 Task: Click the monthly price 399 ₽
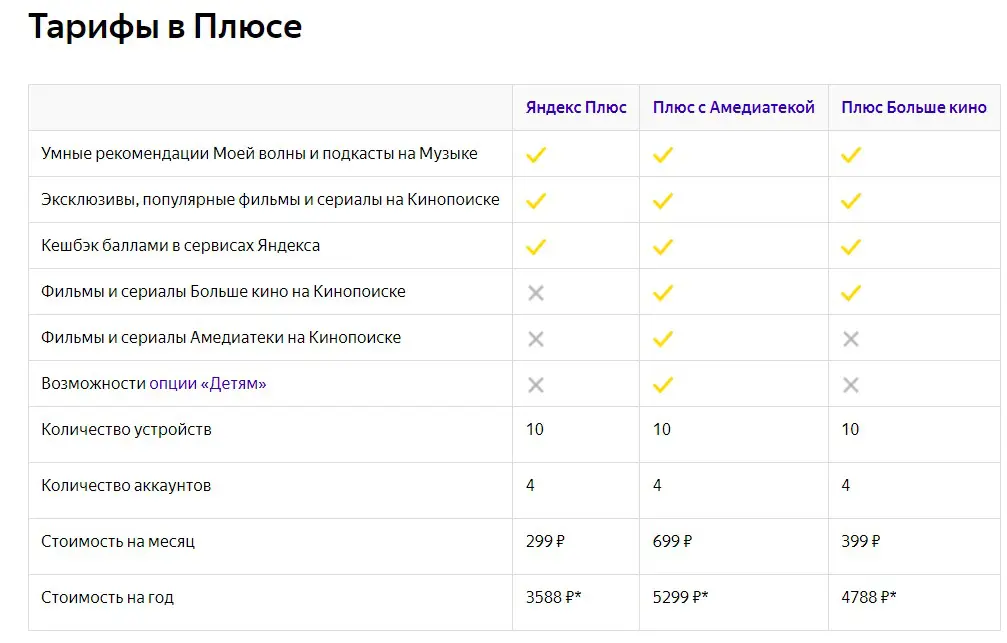(x=861, y=542)
